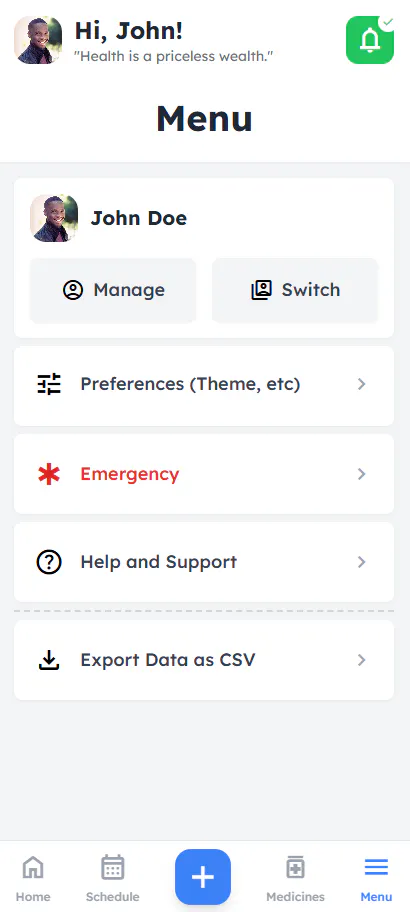
Task: Go to the Medicines tab
Action: pyautogui.click(x=295, y=878)
